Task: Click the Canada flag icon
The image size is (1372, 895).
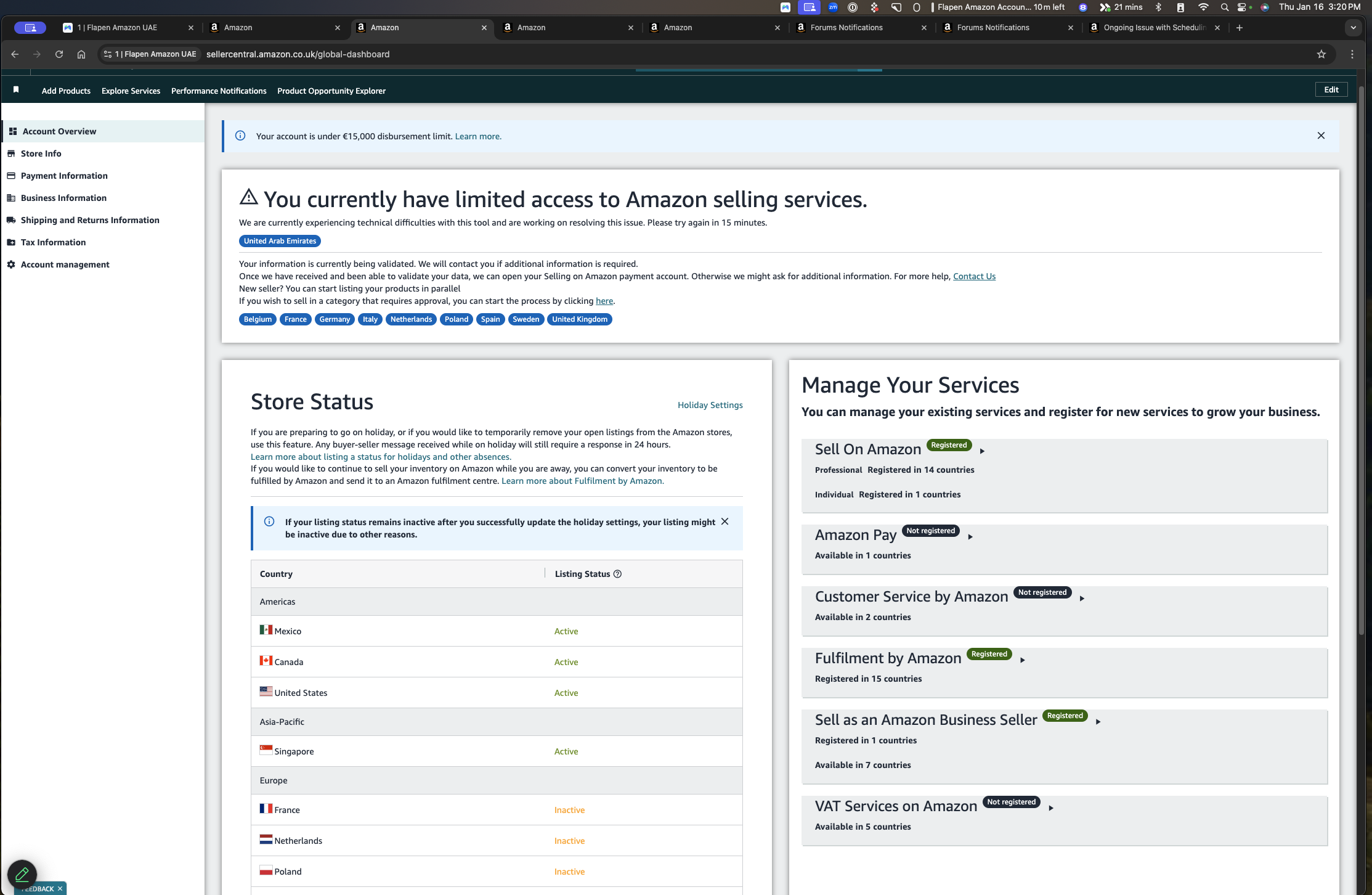Action: (x=266, y=661)
